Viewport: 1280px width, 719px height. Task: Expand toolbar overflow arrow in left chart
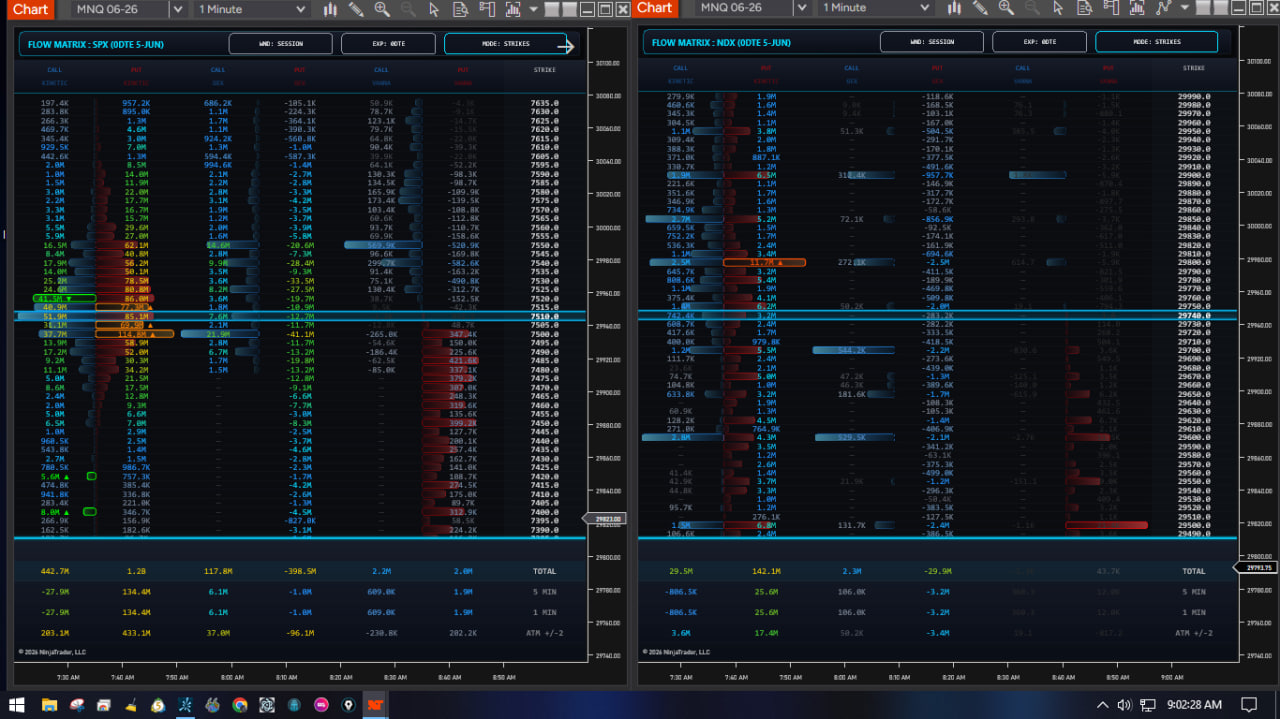point(533,9)
